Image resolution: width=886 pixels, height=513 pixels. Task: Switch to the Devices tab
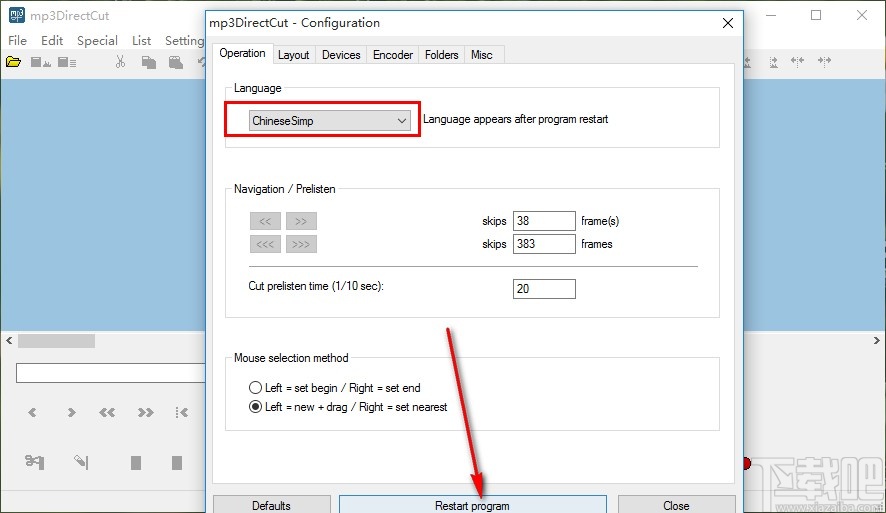pos(341,55)
